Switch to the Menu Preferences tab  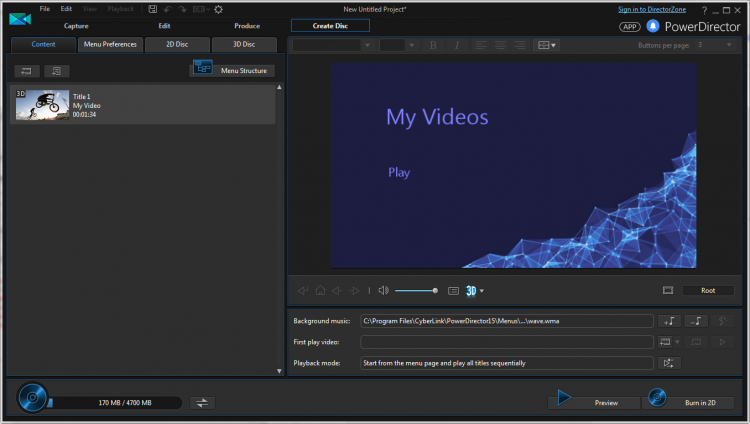110,44
